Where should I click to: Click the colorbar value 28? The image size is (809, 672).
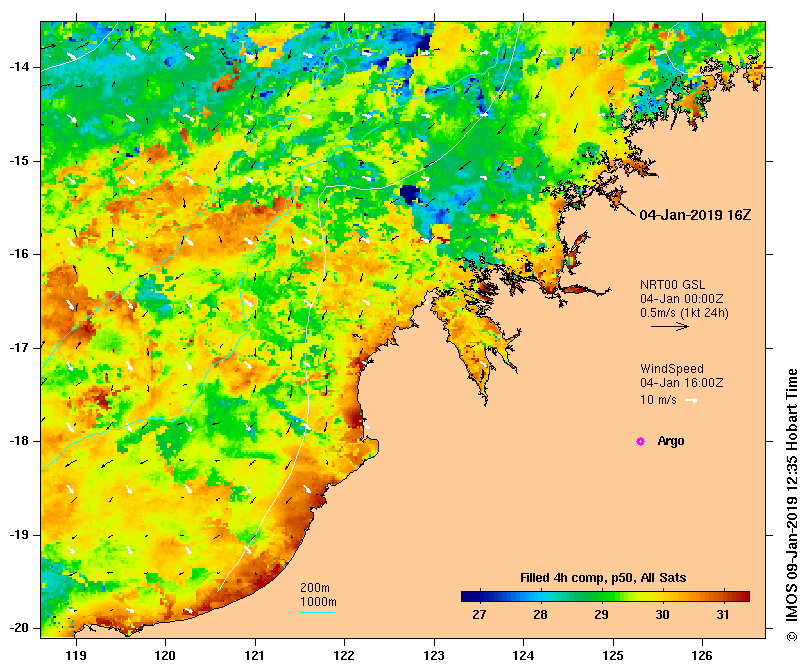[540, 615]
